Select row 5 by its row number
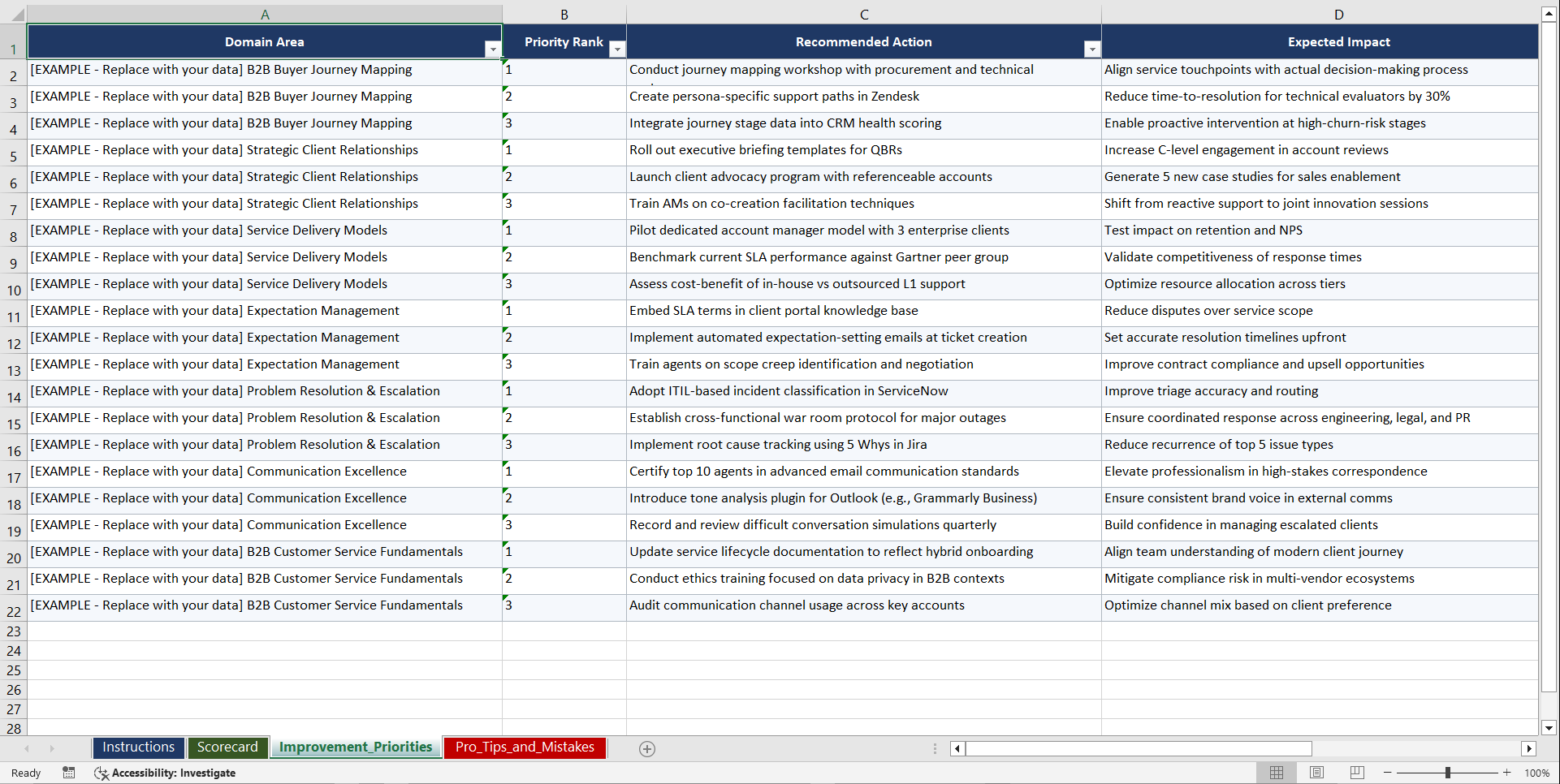The width and height of the screenshot is (1560, 784). tap(13, 153)
